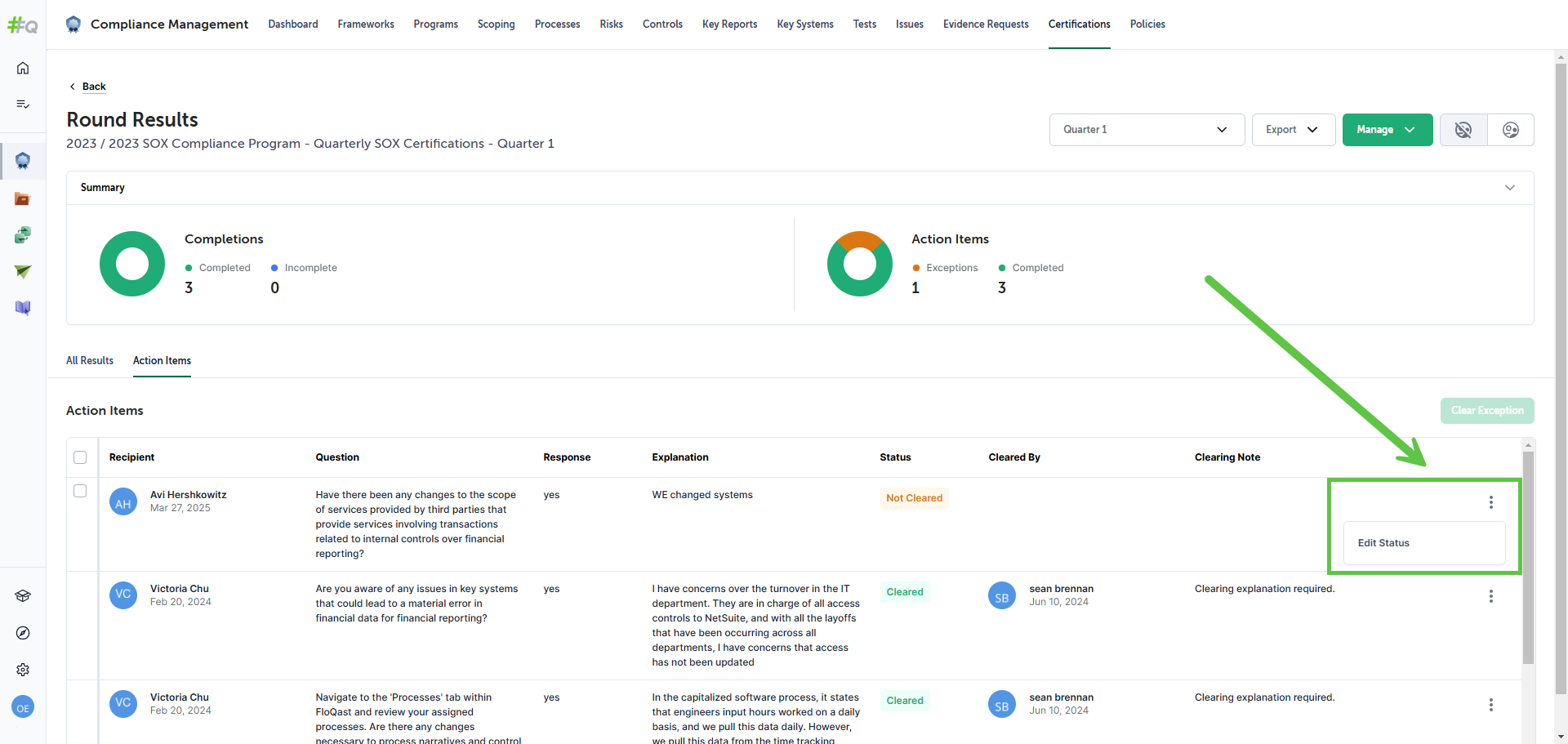
Task: Open the Tests nav item
Action: click(865, 25)
